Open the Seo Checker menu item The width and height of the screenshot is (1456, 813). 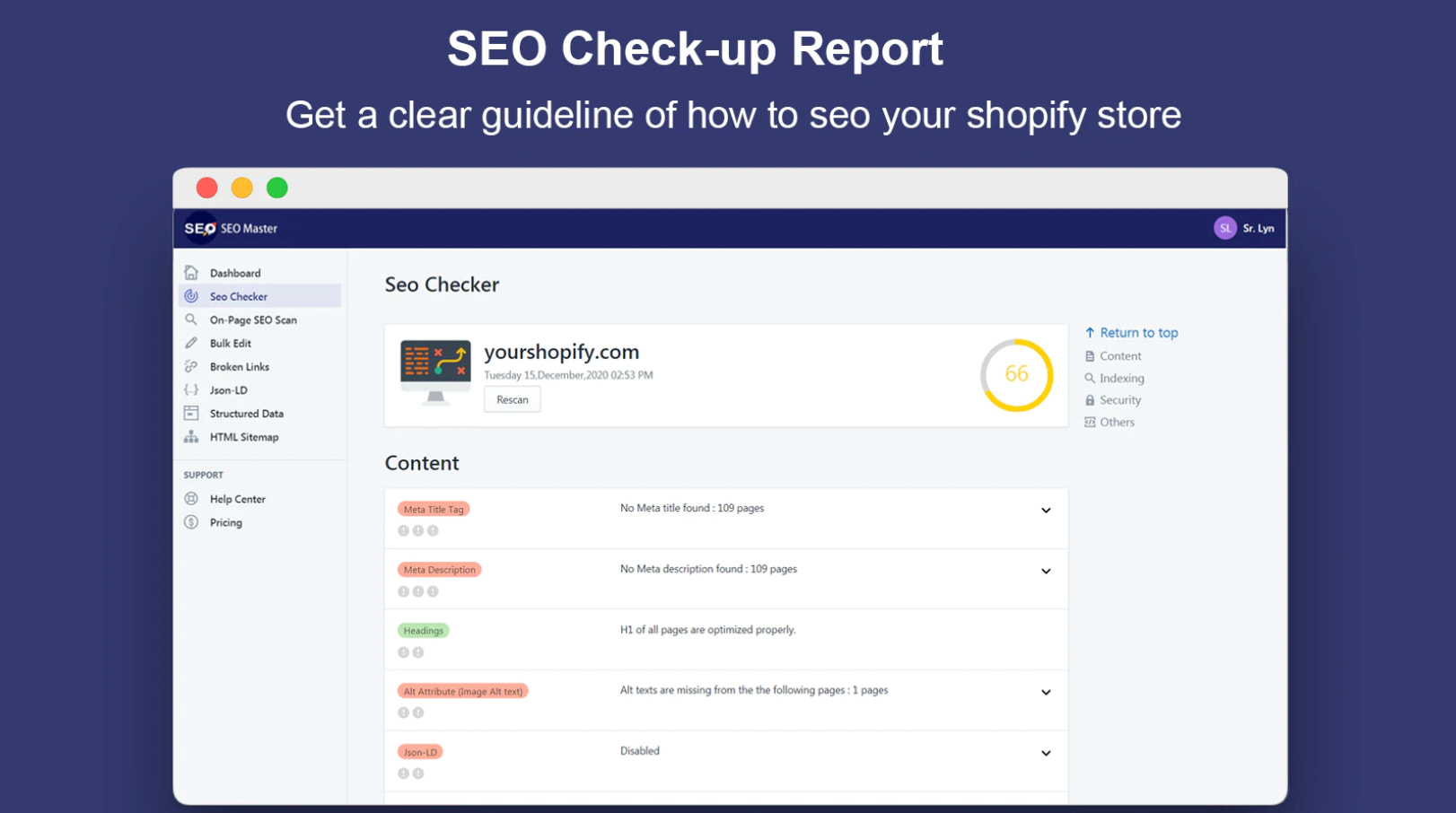239,296
